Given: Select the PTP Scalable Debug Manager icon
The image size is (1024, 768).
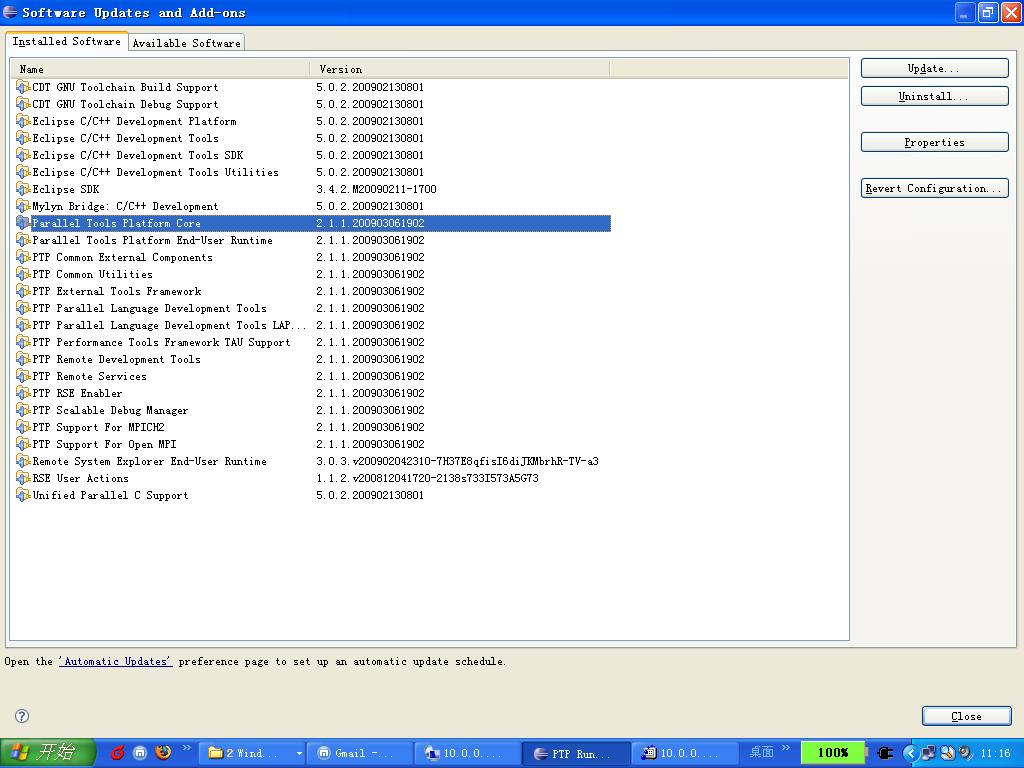Looking at the screenshot, I should pyautogui.click(x=23, y=409).
